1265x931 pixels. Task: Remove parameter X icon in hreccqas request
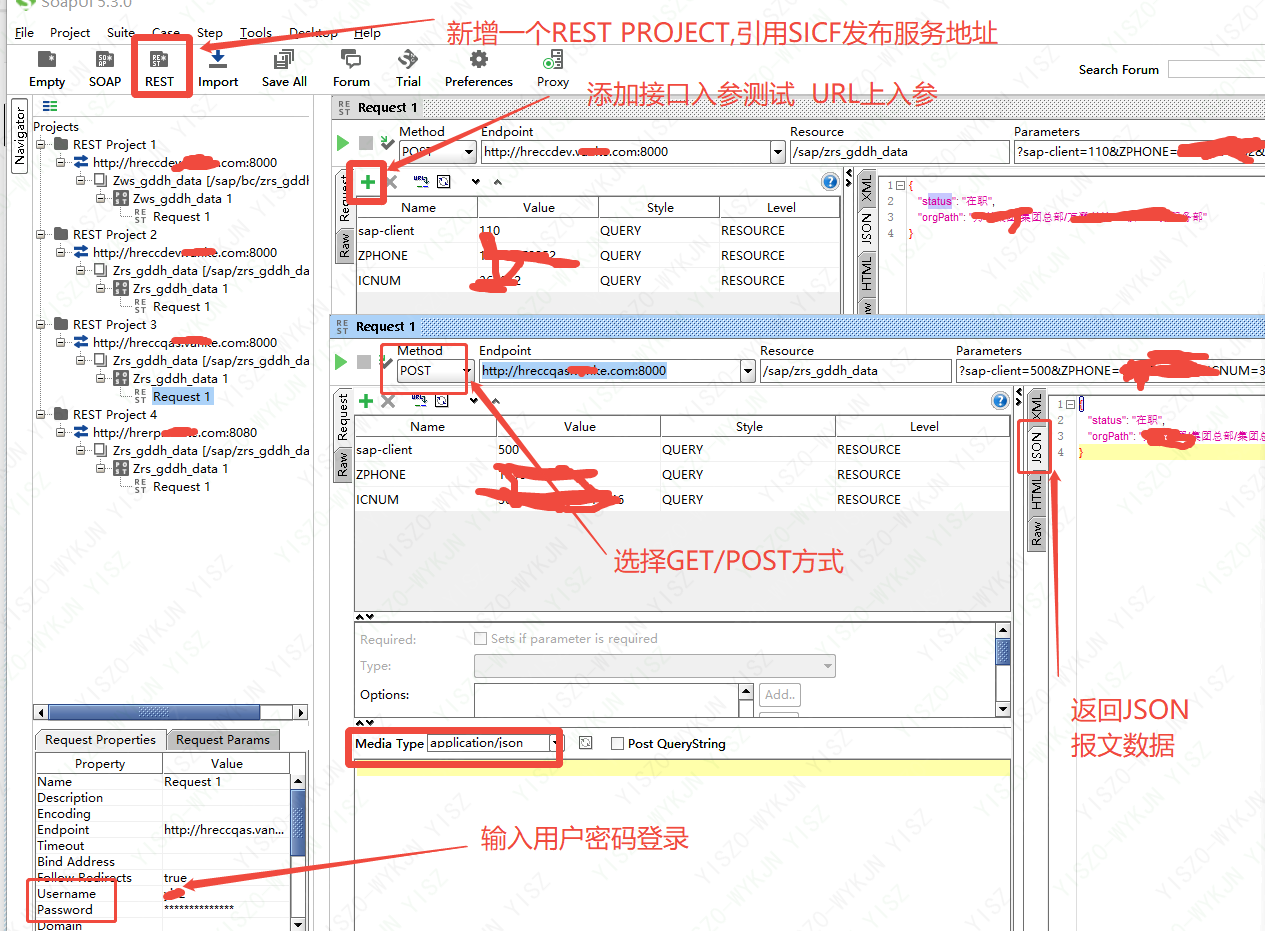388,401
